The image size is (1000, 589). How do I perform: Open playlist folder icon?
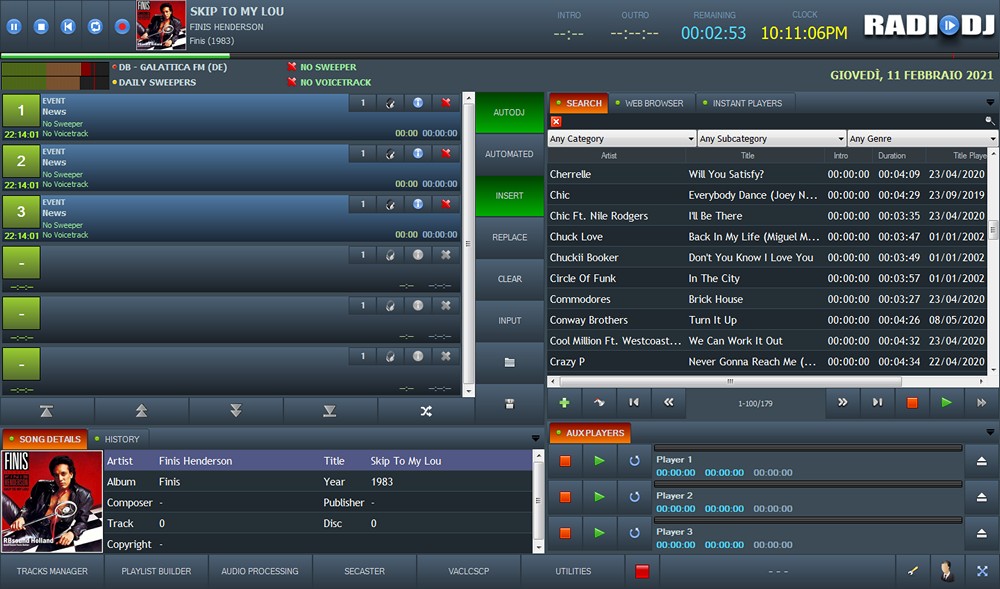click(x=509, y=362)
